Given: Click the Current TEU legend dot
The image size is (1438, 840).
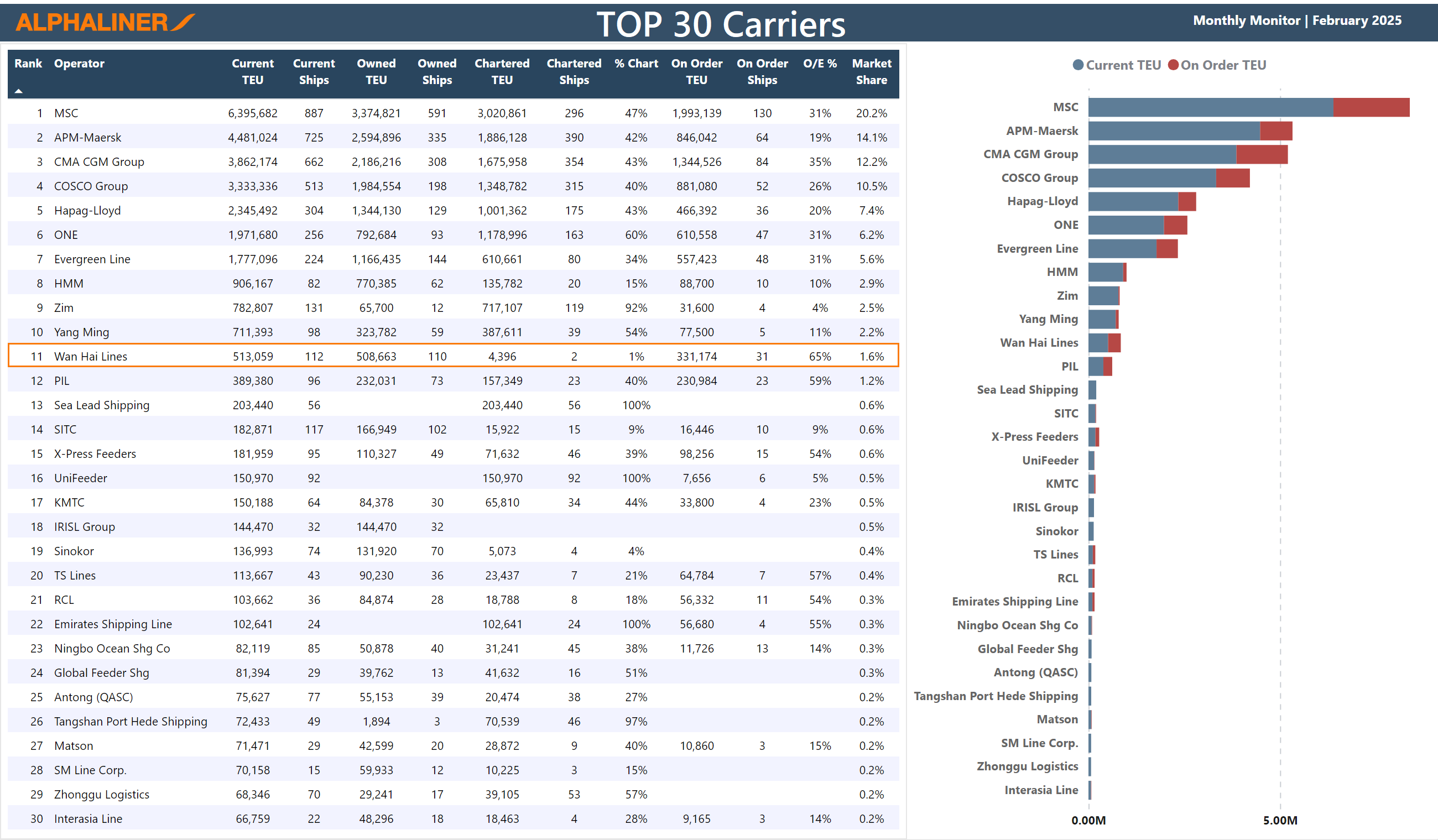Looking at the screenshot, I should [x=1078, y=65].
